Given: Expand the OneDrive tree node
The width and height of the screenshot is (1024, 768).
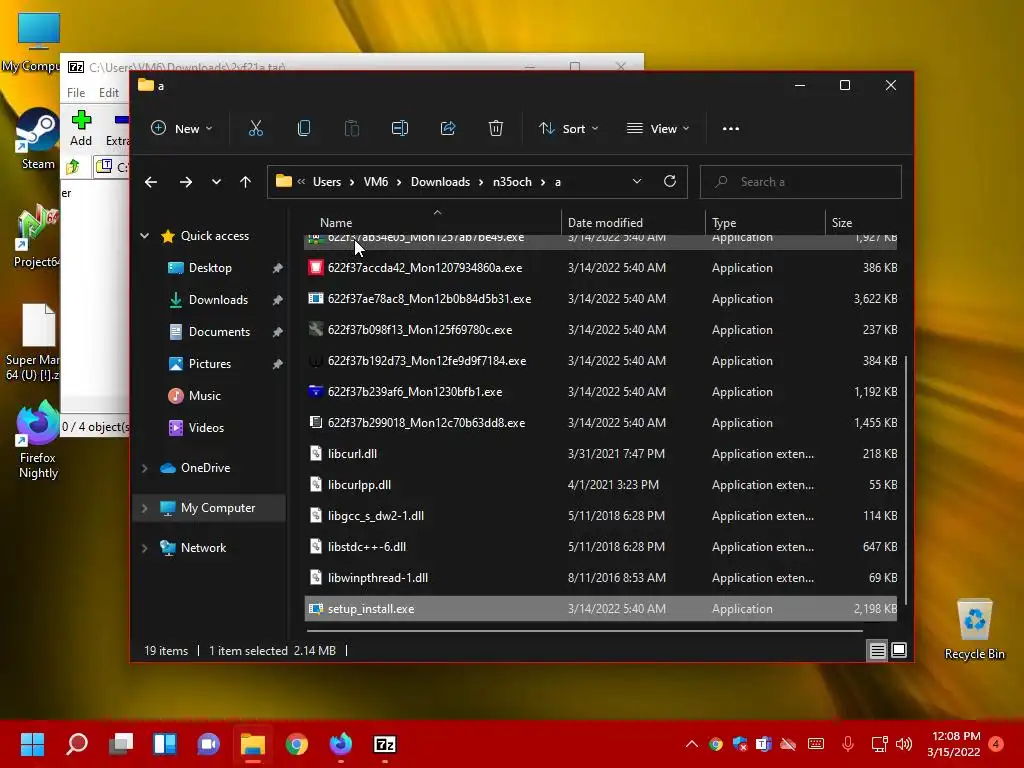Looking at the screenshot, I should tap(144, 468).
